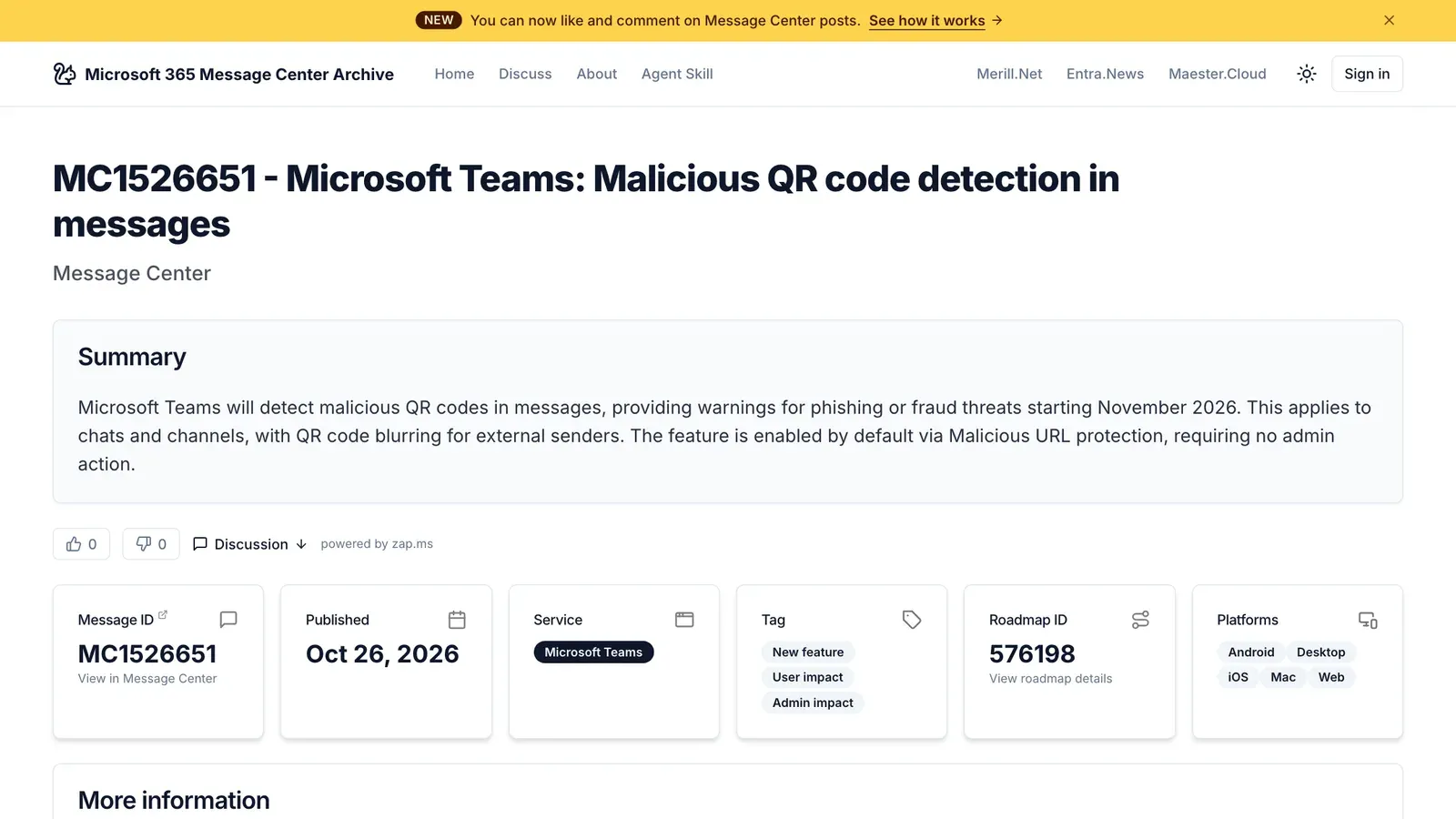Visit the Entra.News link
This screenshot has height=819, width=1456.
click(1105, 74)
